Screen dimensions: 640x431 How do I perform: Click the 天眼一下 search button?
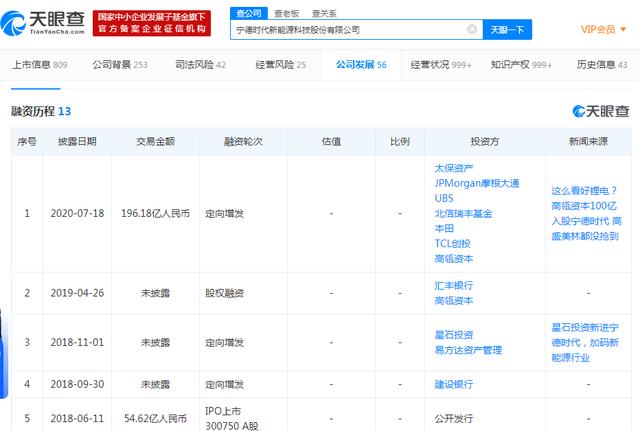point(507,30)
